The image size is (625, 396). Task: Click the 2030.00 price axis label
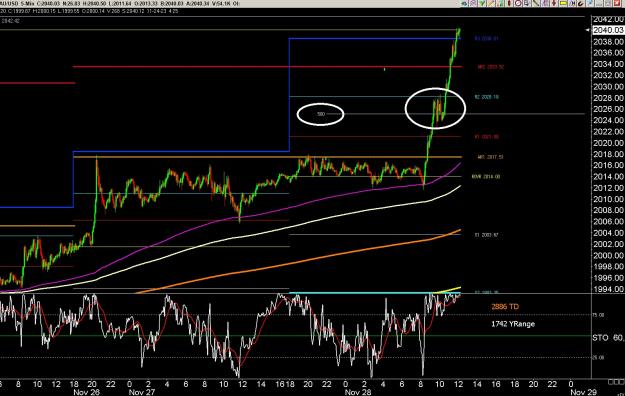[x=608, y=87]
